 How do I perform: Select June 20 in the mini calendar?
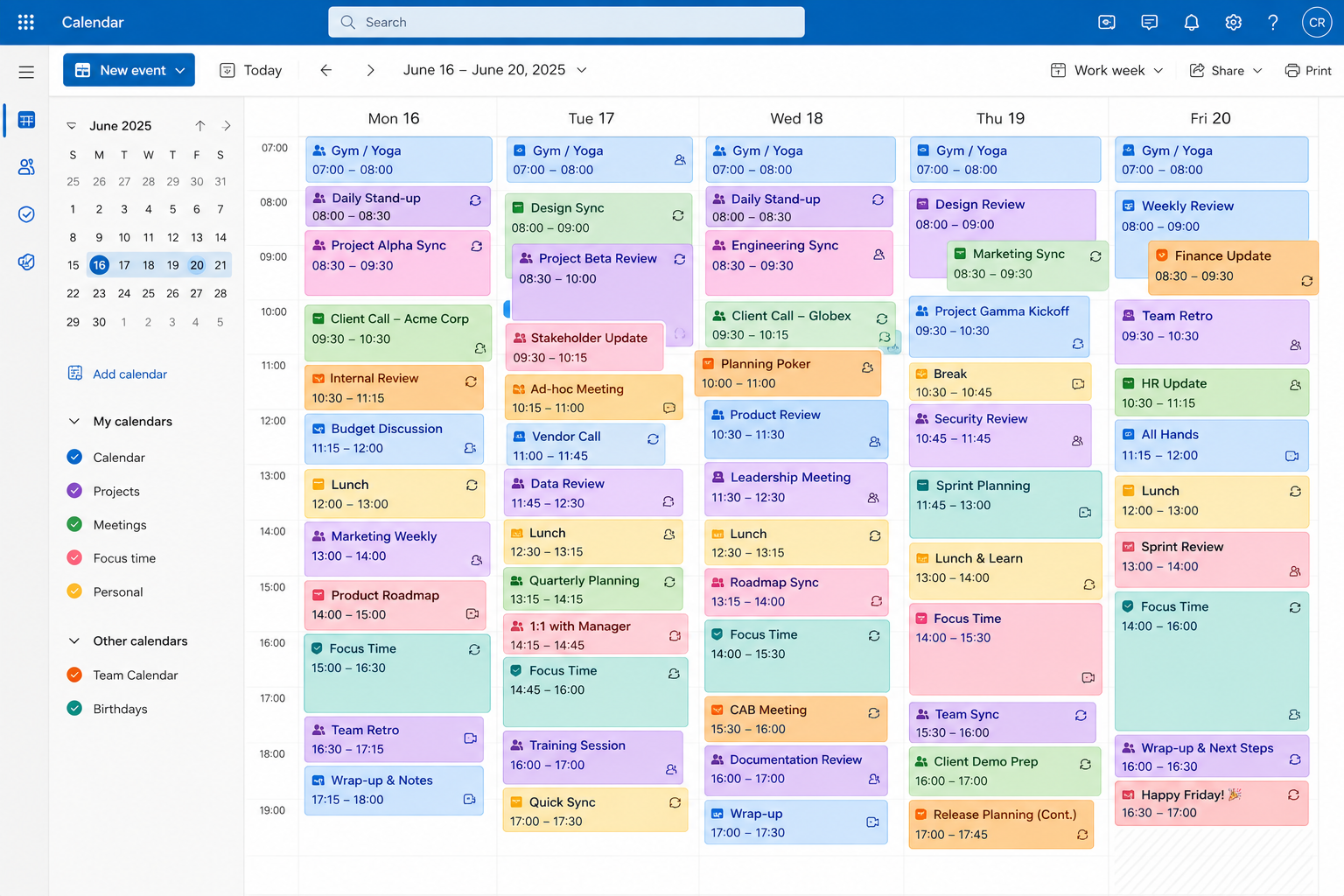coord(197,265)
